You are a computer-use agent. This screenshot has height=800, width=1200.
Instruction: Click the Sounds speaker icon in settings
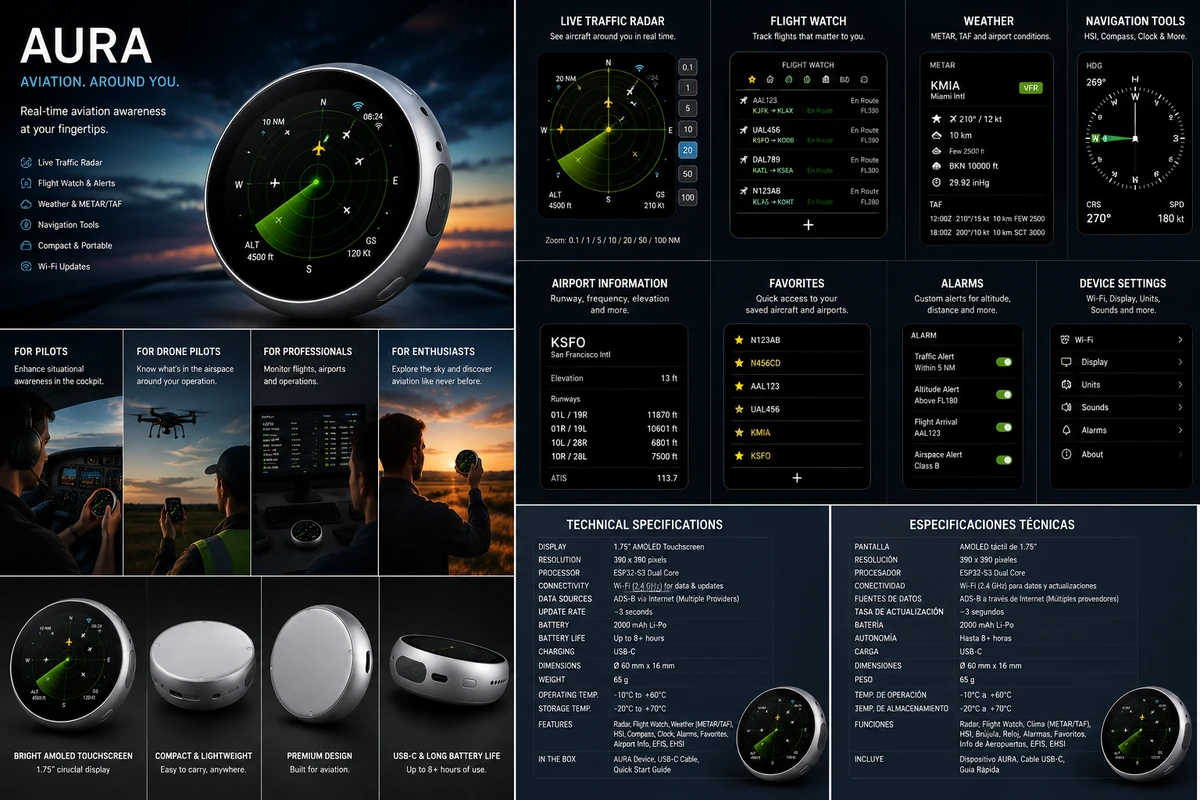point(1065,408)
